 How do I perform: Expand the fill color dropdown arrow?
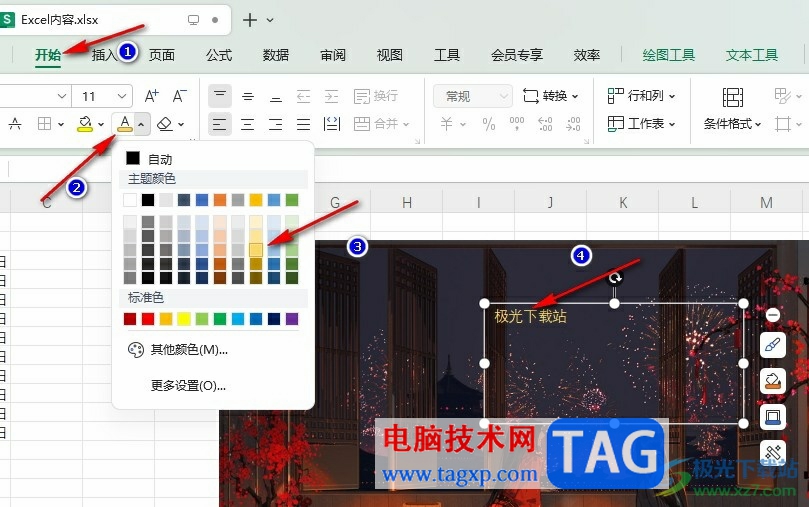pos(101,124)
